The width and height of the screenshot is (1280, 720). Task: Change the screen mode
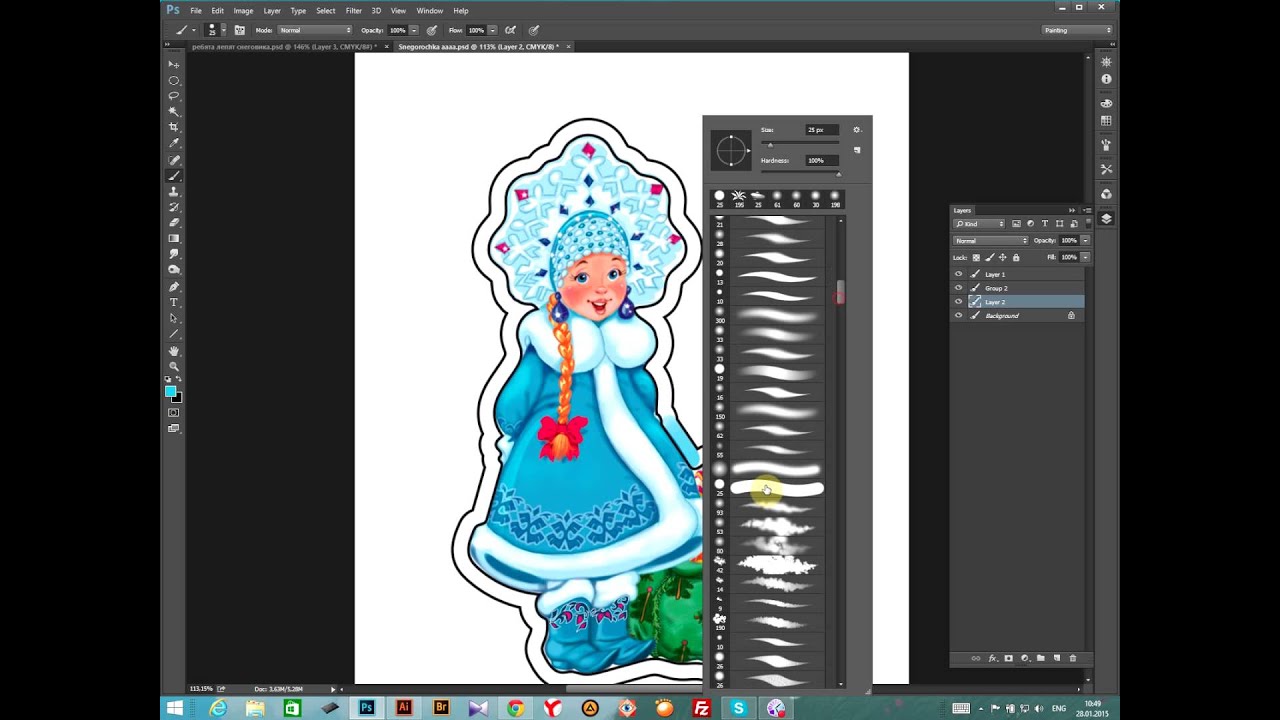click(174, 428)
